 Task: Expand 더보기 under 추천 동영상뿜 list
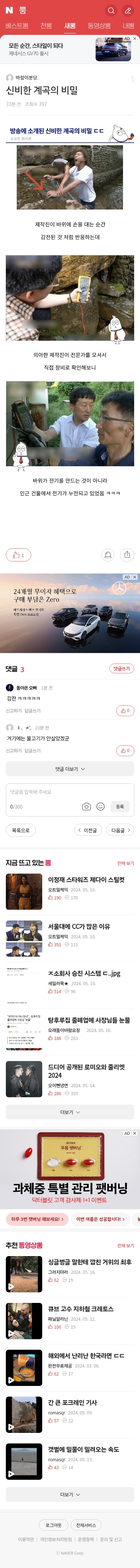point(70,1494)
